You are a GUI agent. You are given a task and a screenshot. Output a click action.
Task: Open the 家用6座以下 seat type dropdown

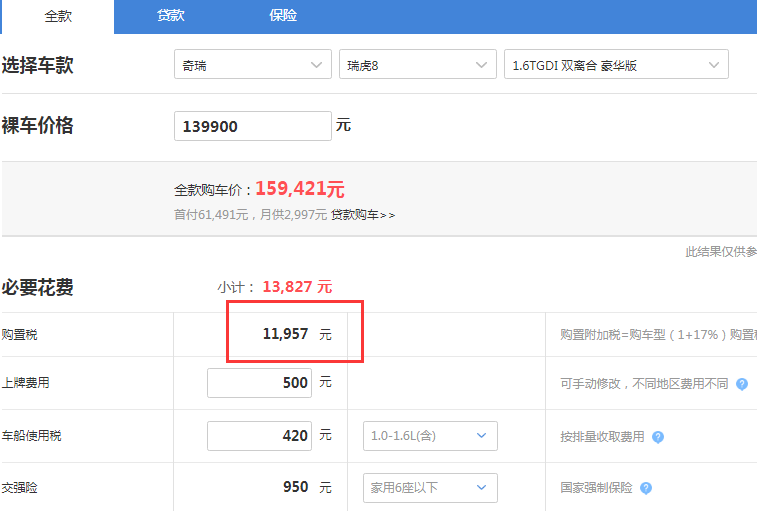[430, 488]
